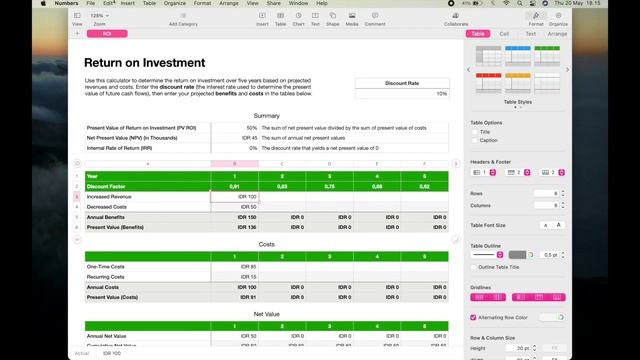This screenshot has height=360, width=640.
Task: Click the alternating row color swatch
Action: 547,317
